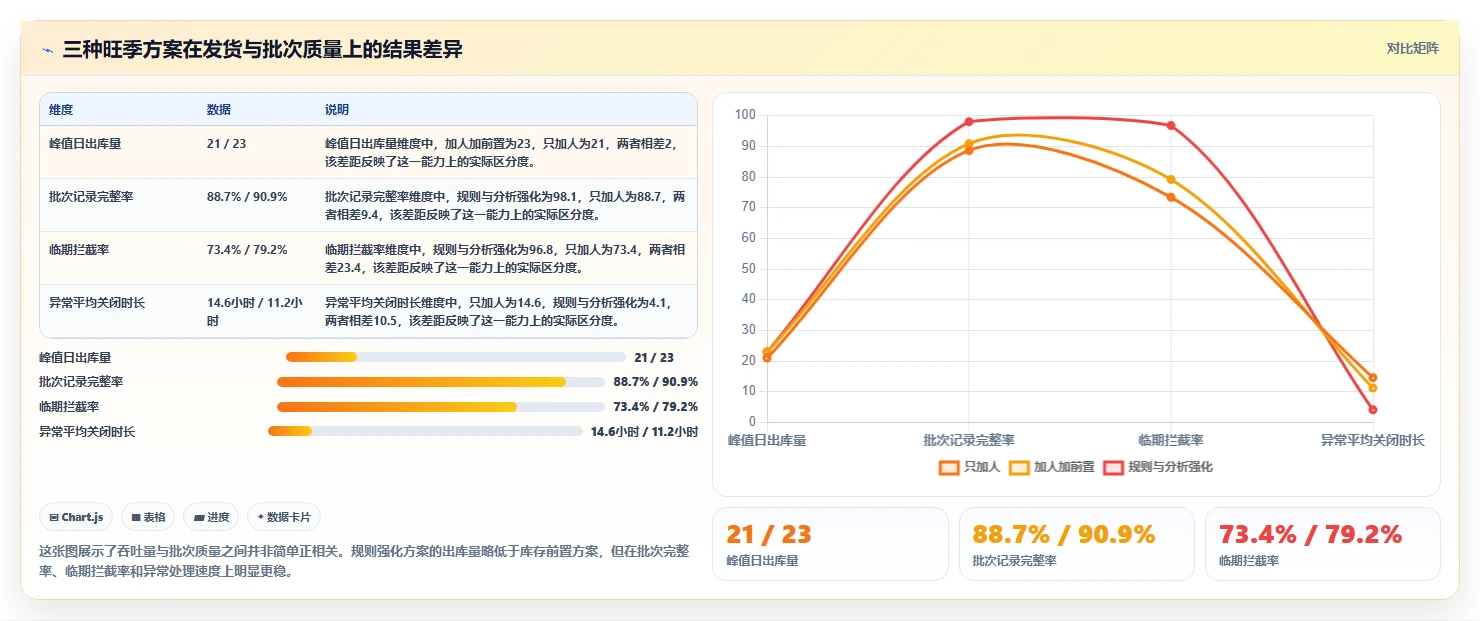Click the 峰值日出库量 axis label on chart
Screen dimensions: 1480x621
pos(767,440)
